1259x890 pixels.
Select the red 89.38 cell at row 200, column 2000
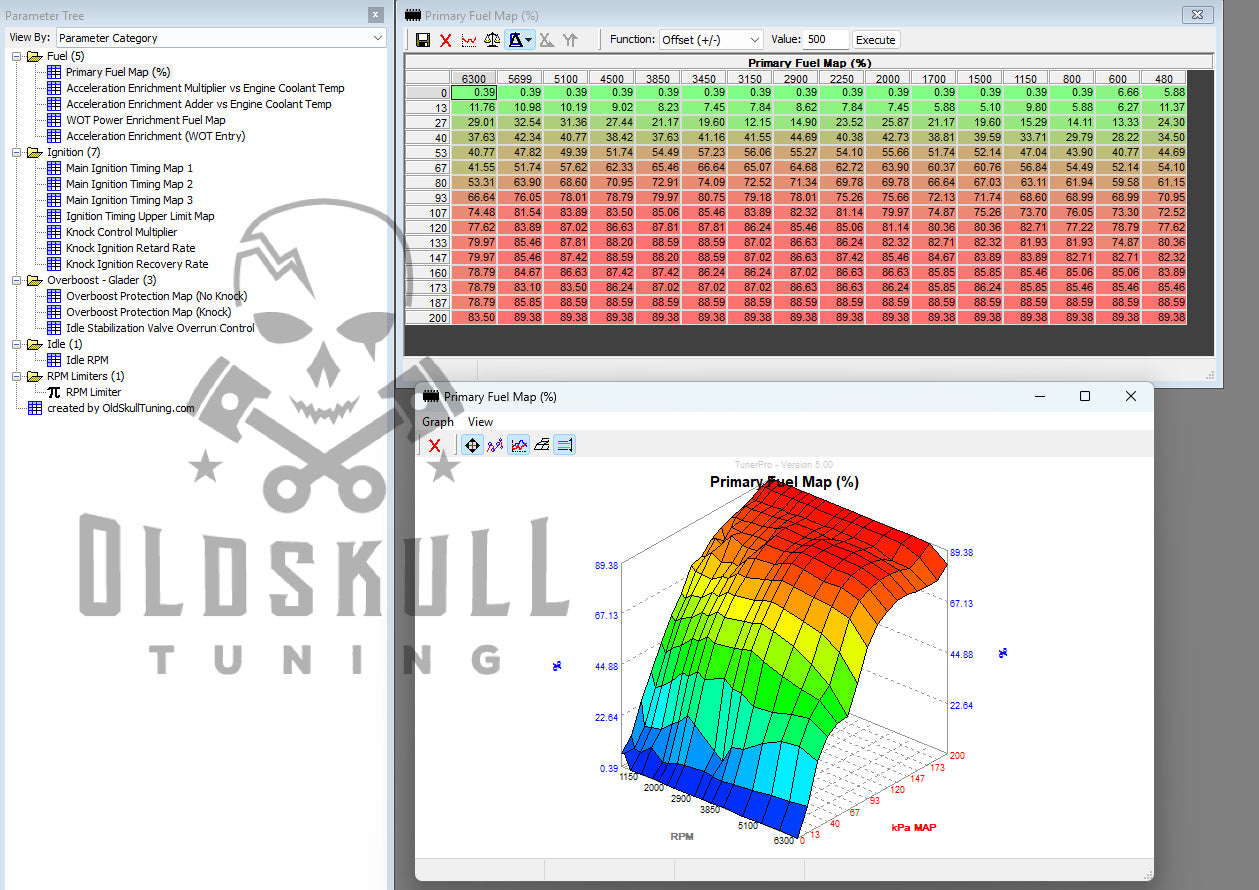[x=887, y=317]
